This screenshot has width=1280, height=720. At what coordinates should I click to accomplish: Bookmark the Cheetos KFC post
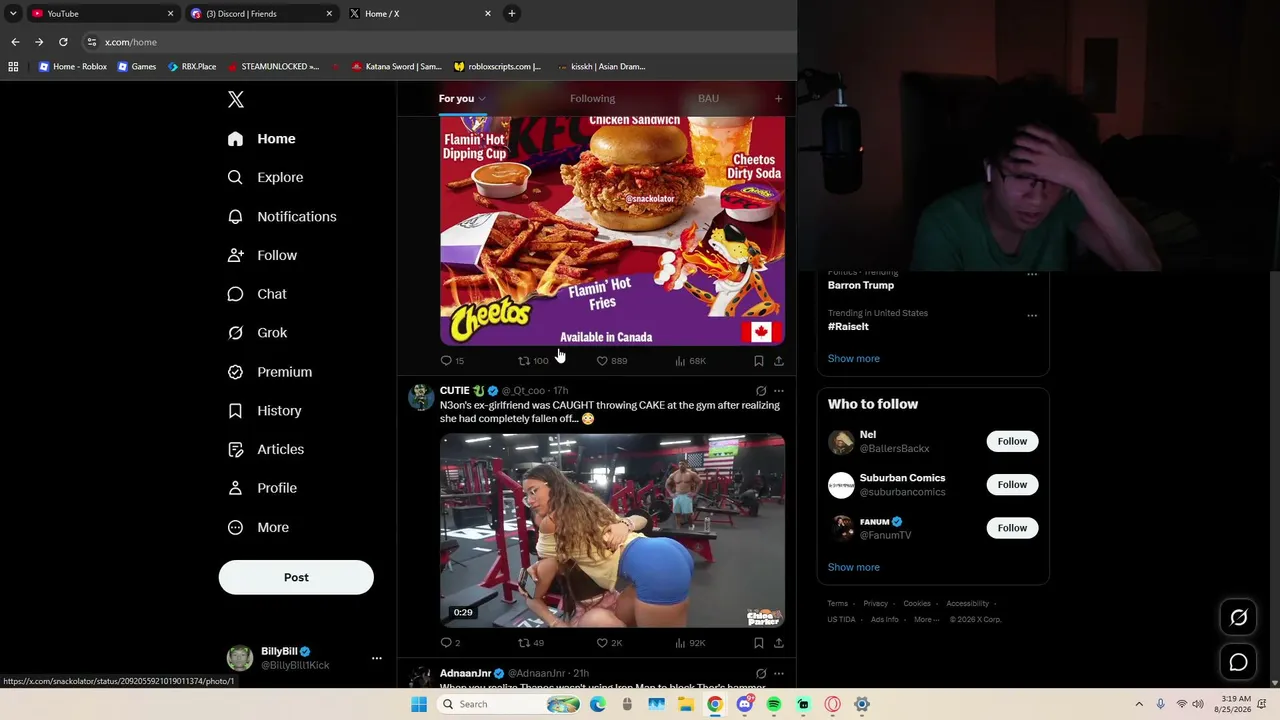(759, 361)
